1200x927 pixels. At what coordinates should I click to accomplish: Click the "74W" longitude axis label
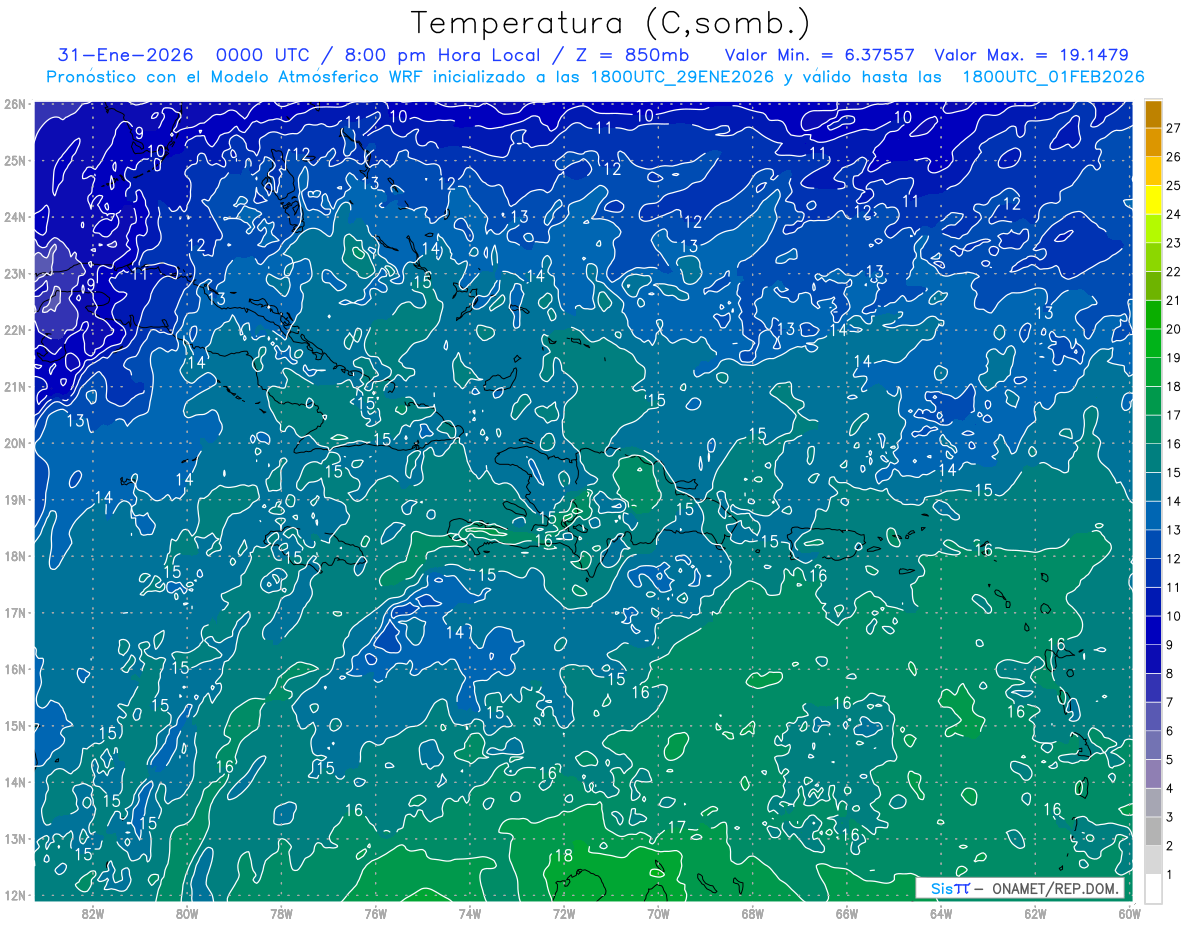(x=469, y=913)
